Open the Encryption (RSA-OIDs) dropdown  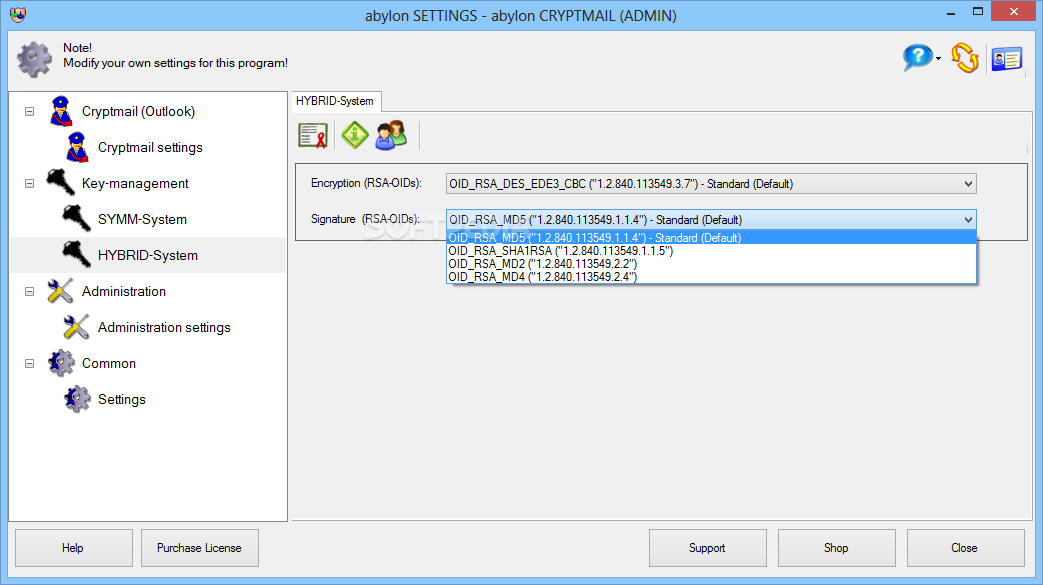pos(711,184)
